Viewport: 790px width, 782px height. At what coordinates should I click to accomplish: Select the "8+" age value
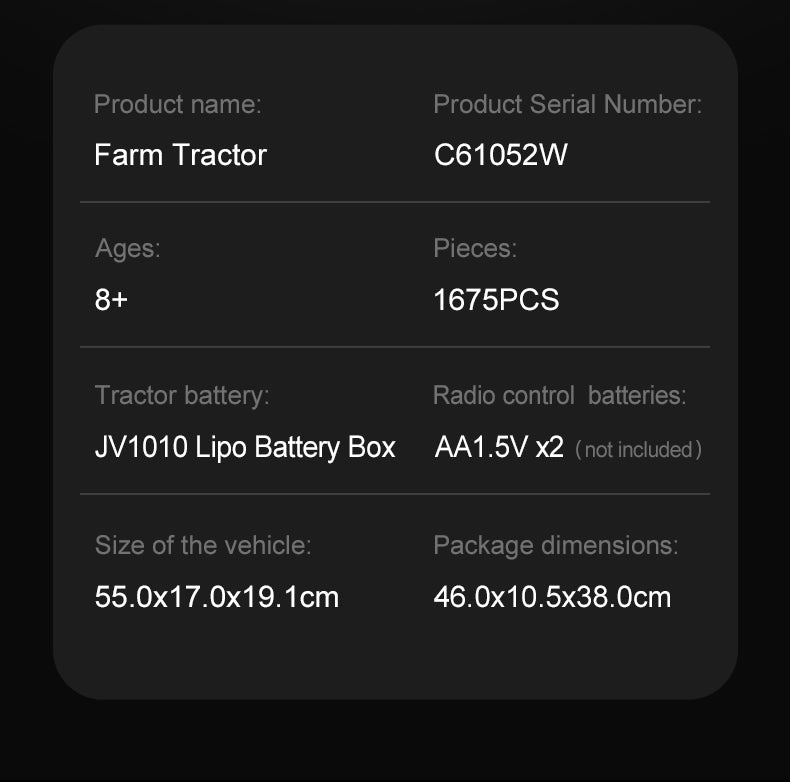click(111, 299)
